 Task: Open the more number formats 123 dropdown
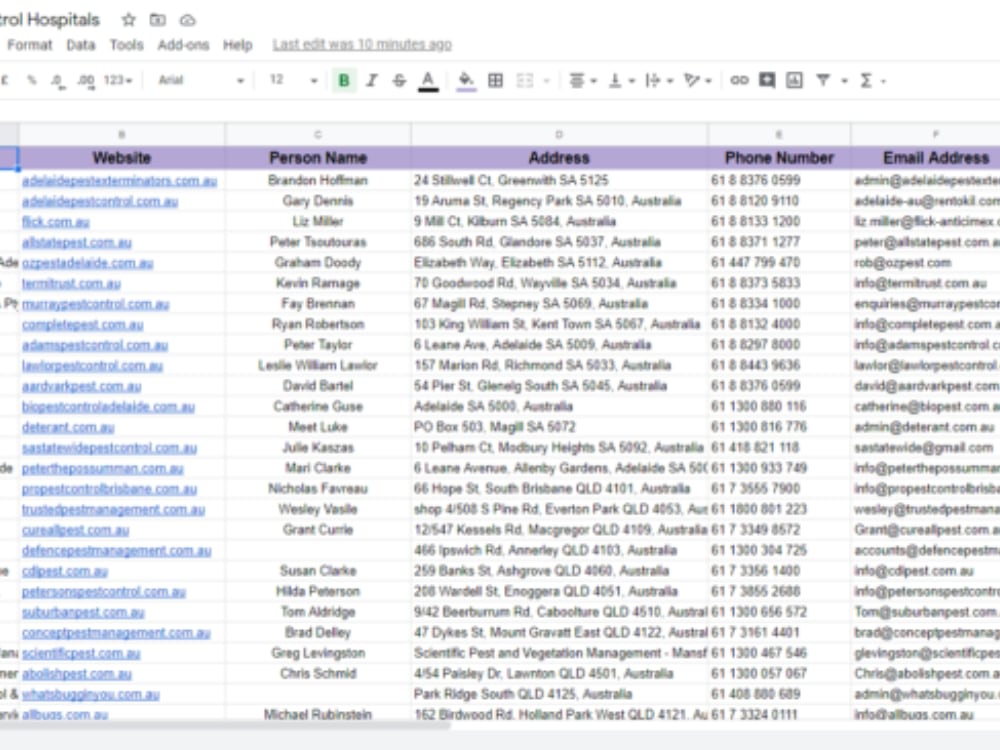click(117, 80)
